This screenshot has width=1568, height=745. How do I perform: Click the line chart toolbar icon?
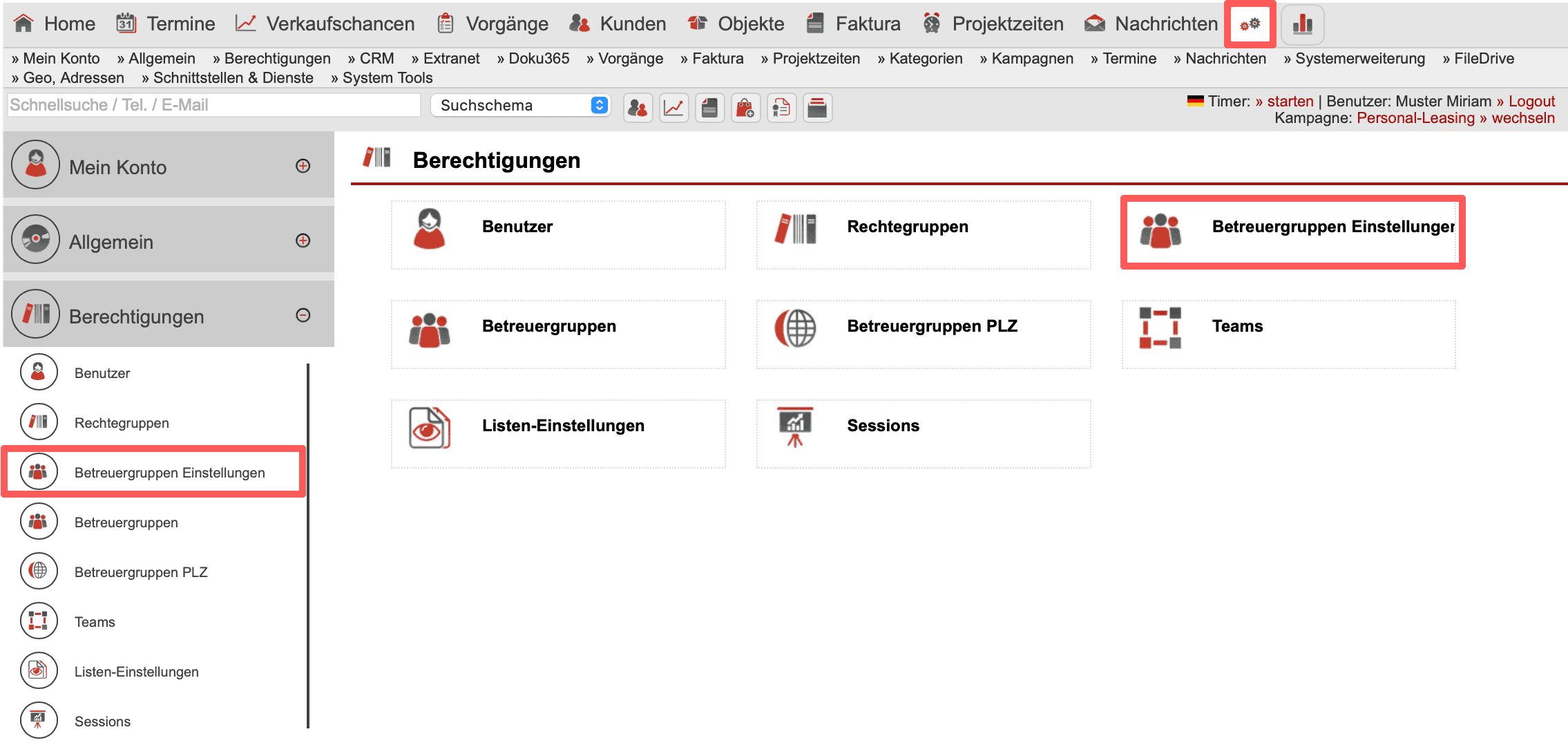(x=673, y=108)
